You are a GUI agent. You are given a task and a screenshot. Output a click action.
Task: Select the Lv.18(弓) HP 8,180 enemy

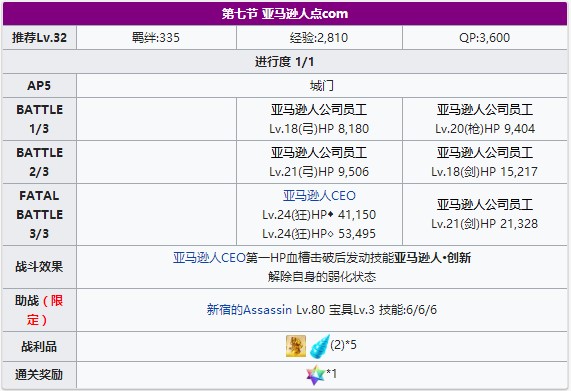pyautogui.click(x=319, y=119)
